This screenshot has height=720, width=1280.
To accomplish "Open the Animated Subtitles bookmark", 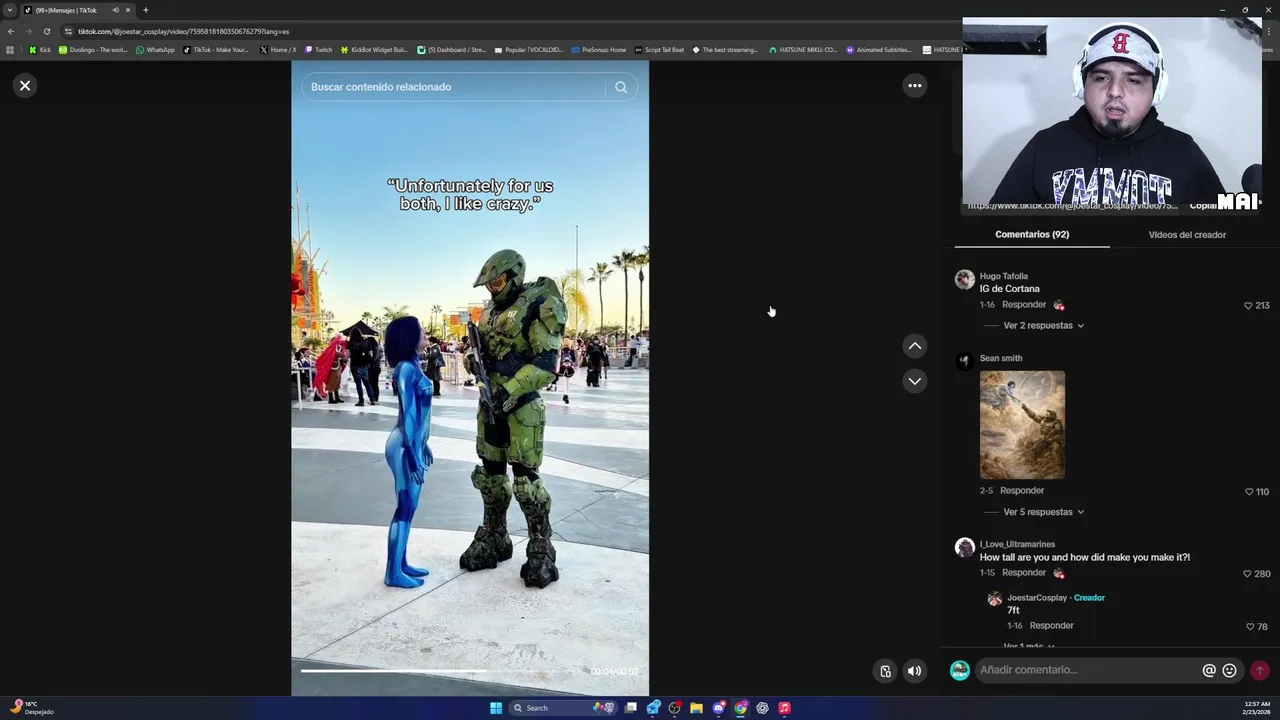I will click(x=879, y=49).
